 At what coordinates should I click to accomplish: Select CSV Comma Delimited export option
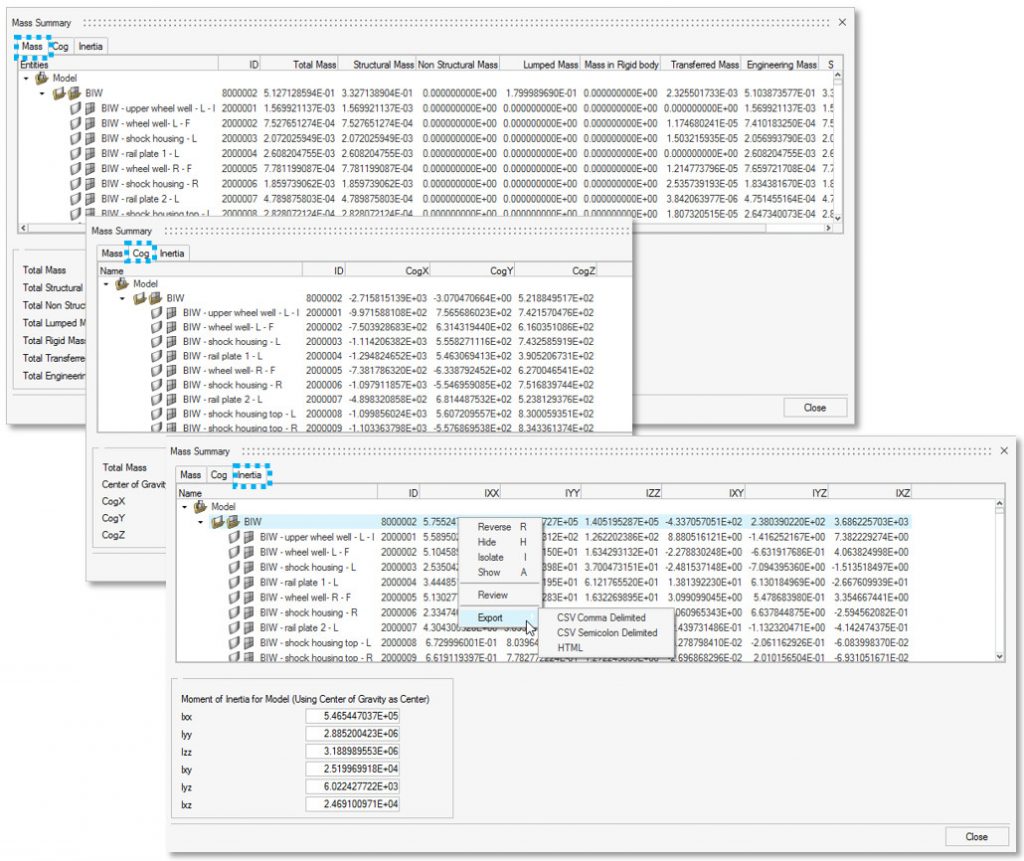601,618
